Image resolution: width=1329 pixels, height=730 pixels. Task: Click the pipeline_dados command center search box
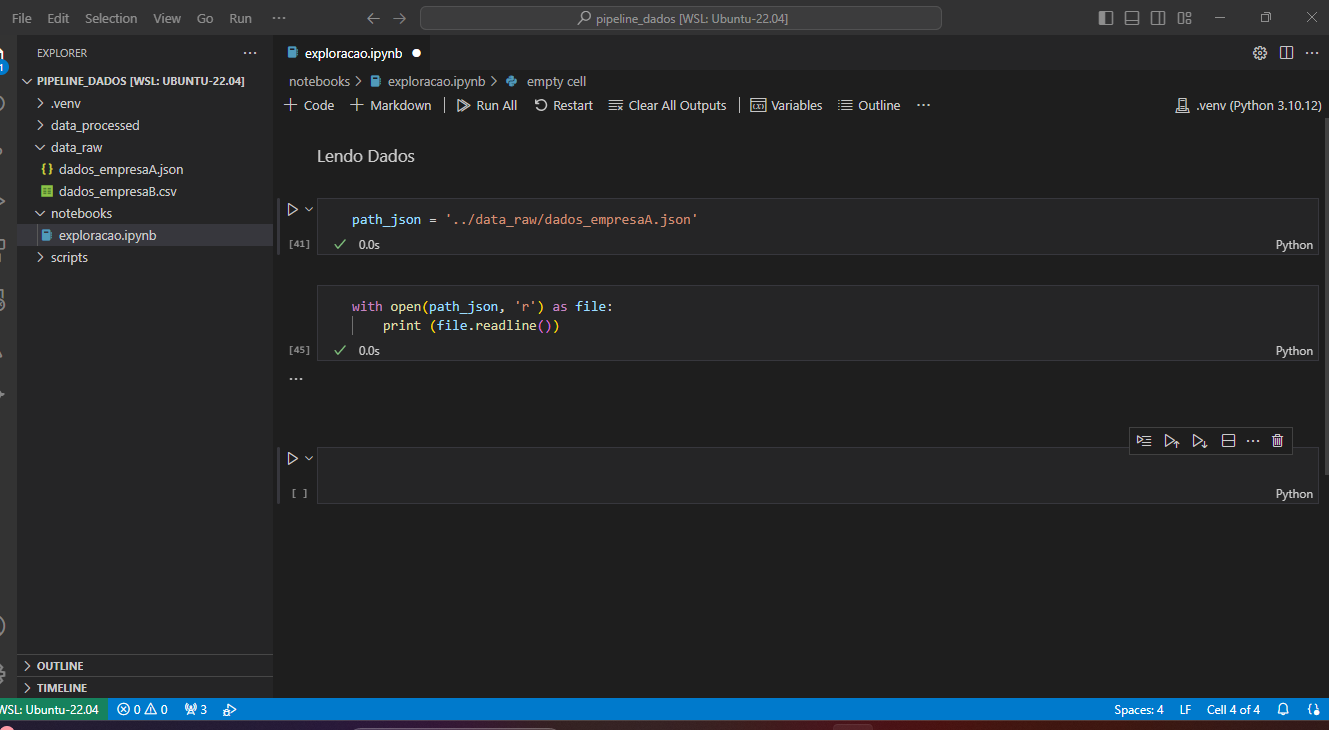pyautogui.click(x=681, y=18)
